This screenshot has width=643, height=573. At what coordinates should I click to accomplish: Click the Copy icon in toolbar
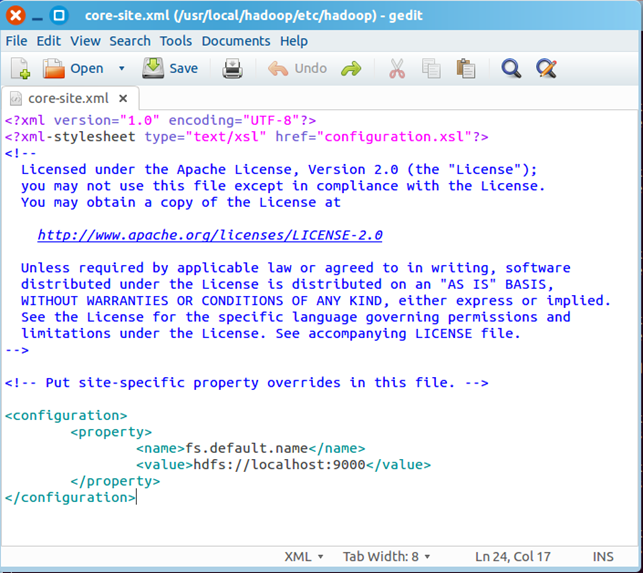coord(431,68)
